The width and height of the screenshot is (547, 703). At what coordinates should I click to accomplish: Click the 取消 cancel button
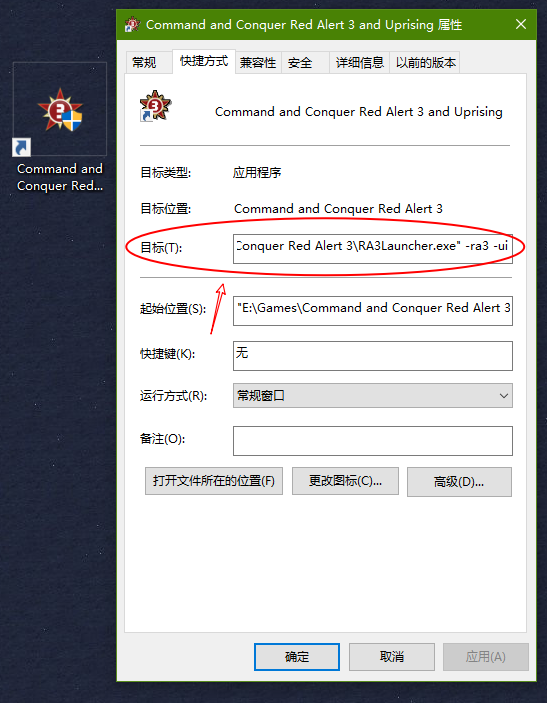[x=392, y=657]
